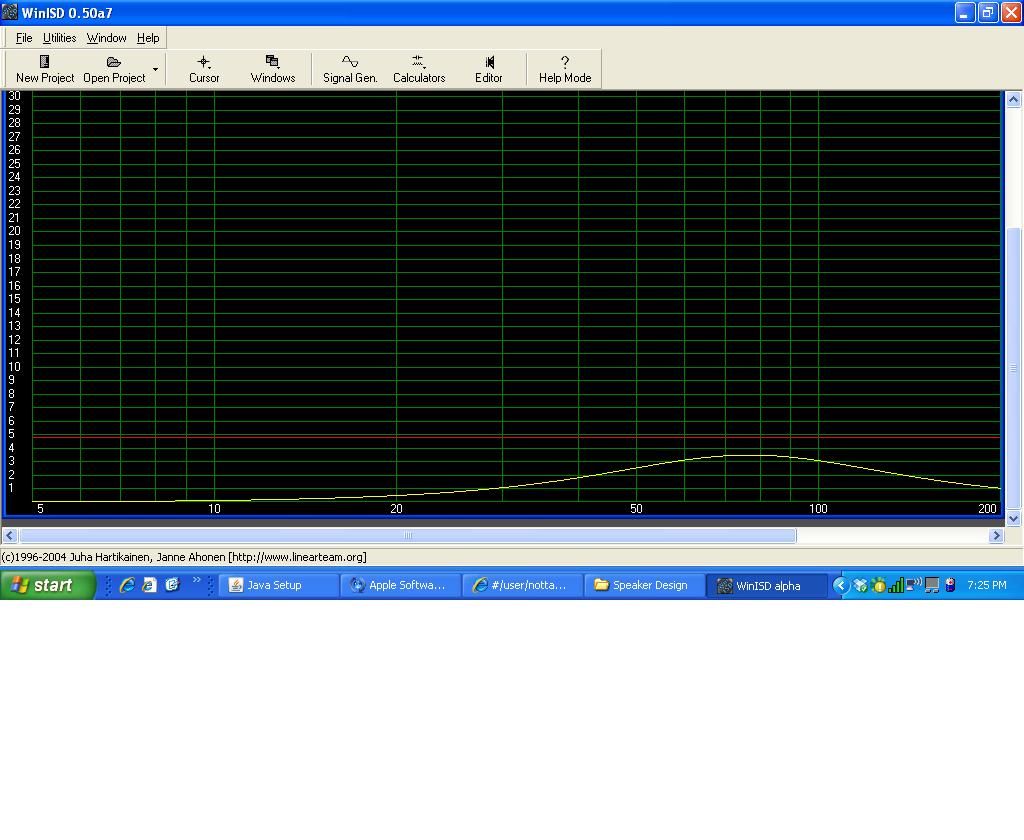The height and width of the screenshot is (840, 1024).
Task: Open the Help menu
Action: tap(148, 38)
